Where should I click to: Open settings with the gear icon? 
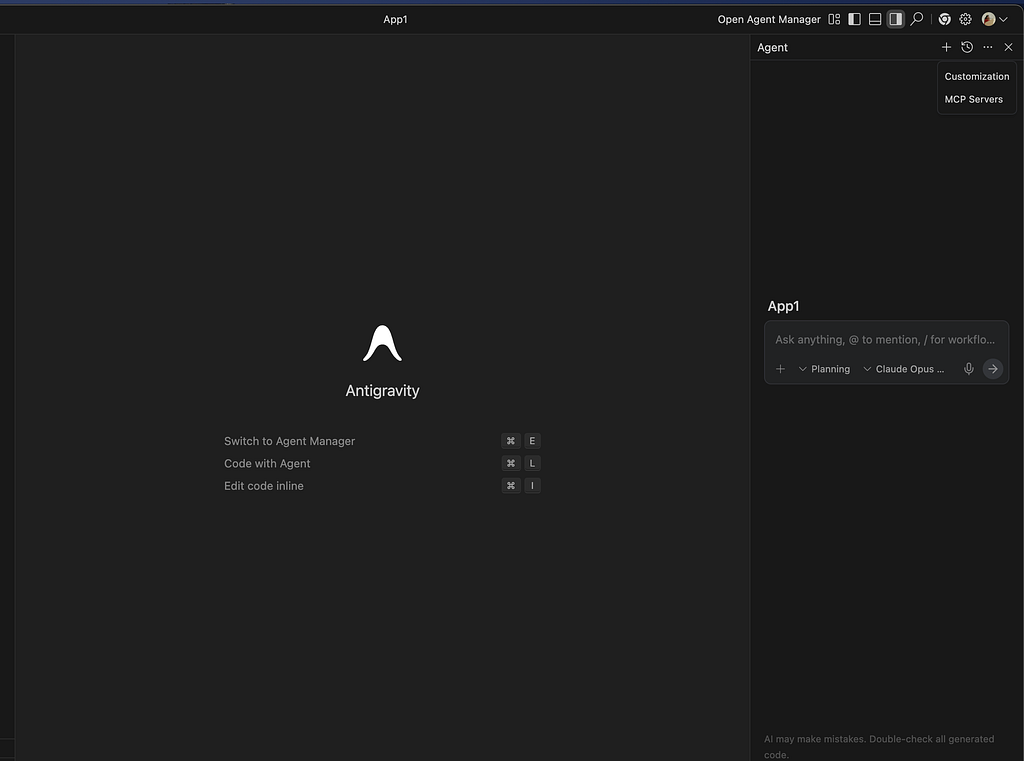click(964, 18)
